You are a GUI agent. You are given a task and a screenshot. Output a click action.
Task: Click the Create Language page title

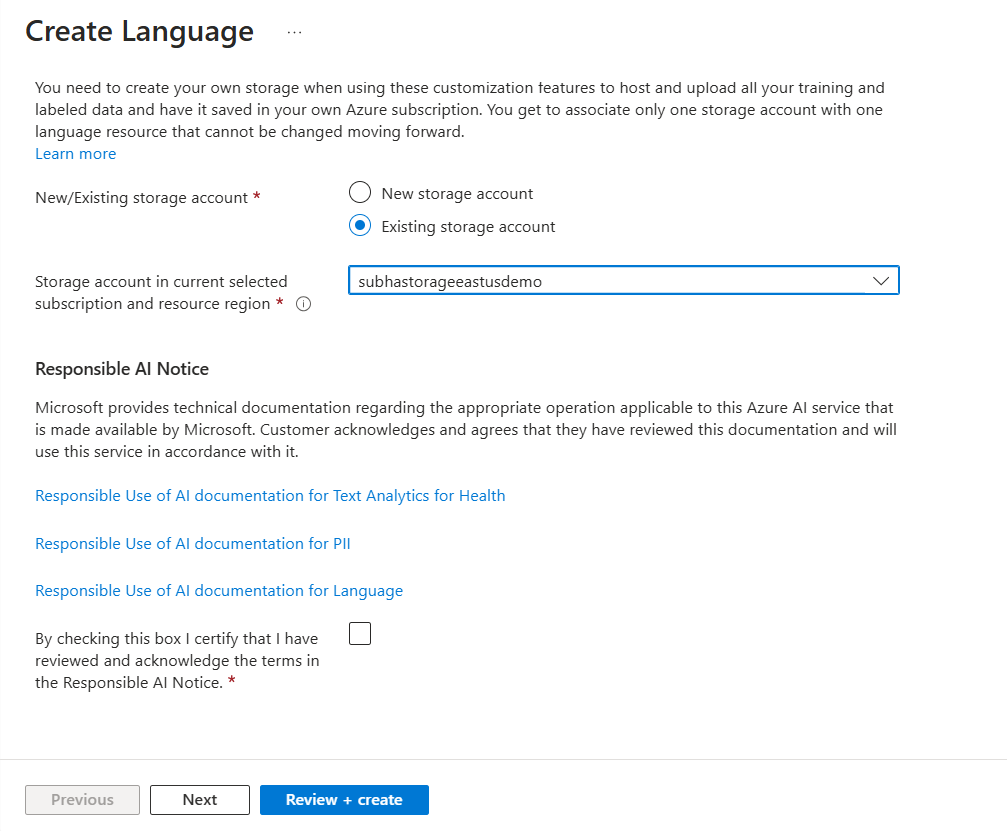click(x=139, y=32)
